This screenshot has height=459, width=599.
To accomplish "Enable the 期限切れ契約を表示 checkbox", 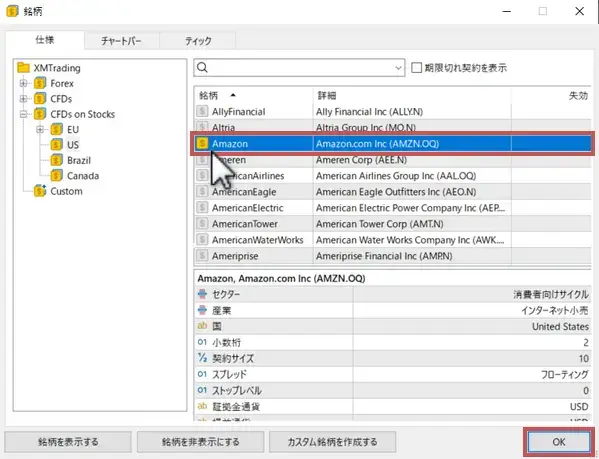I will pyautogui.click(x=416, y=68).
